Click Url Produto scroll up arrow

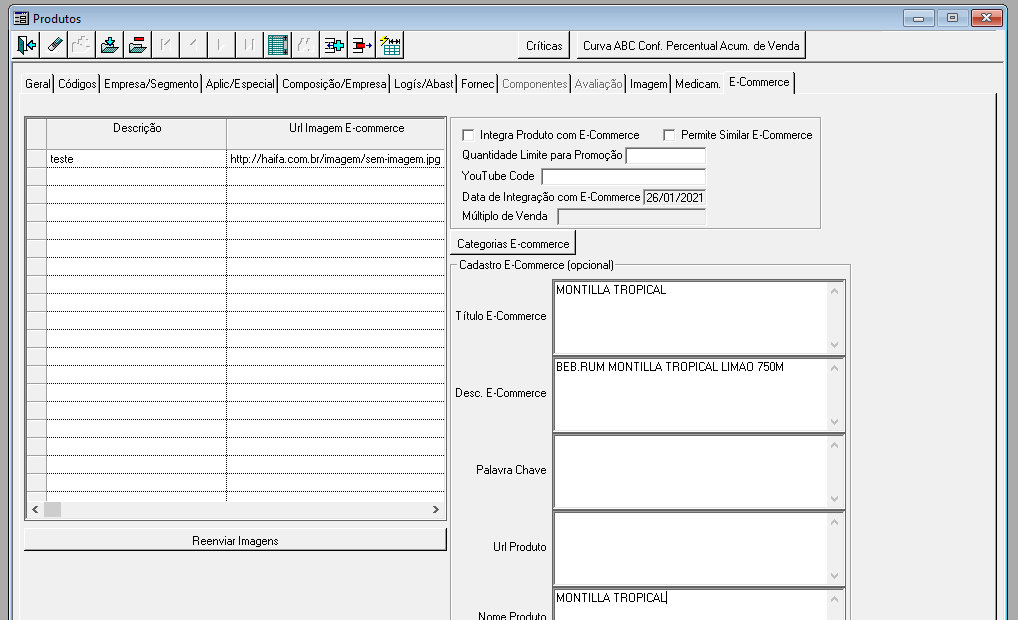pos(834,523)
